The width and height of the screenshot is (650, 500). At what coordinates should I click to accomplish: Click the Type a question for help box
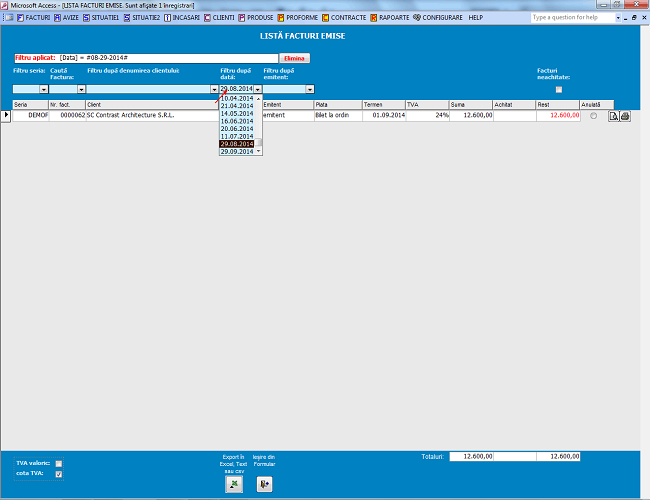coord(573,17)
